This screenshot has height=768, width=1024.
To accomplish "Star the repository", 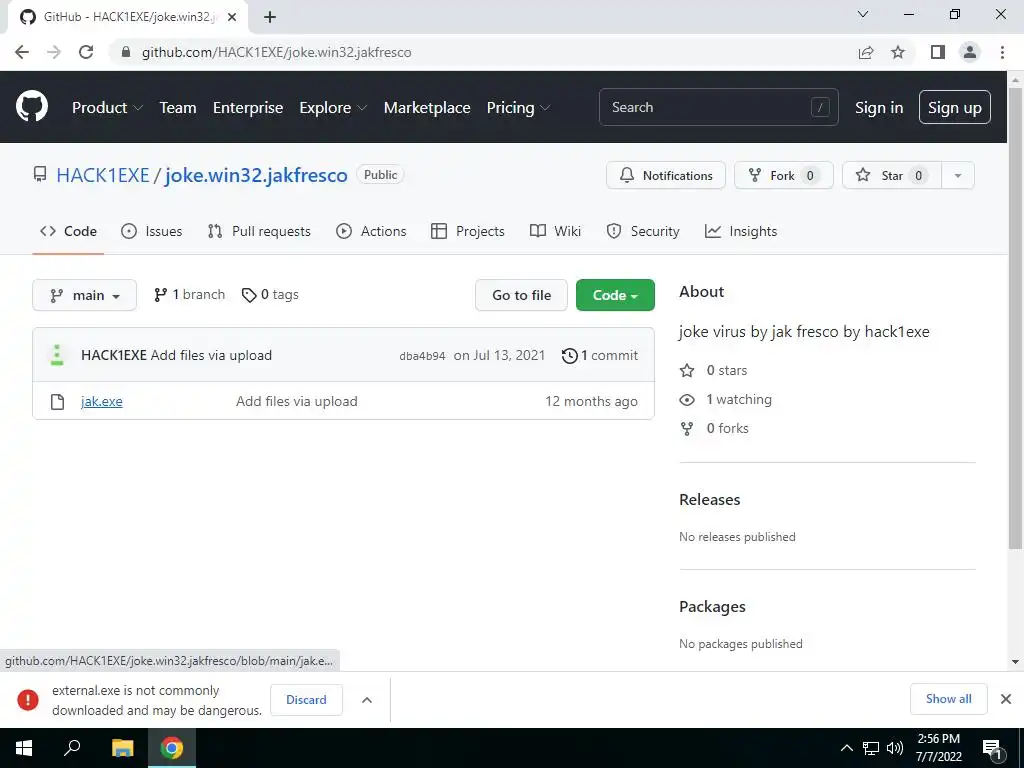I will point(891,175).
